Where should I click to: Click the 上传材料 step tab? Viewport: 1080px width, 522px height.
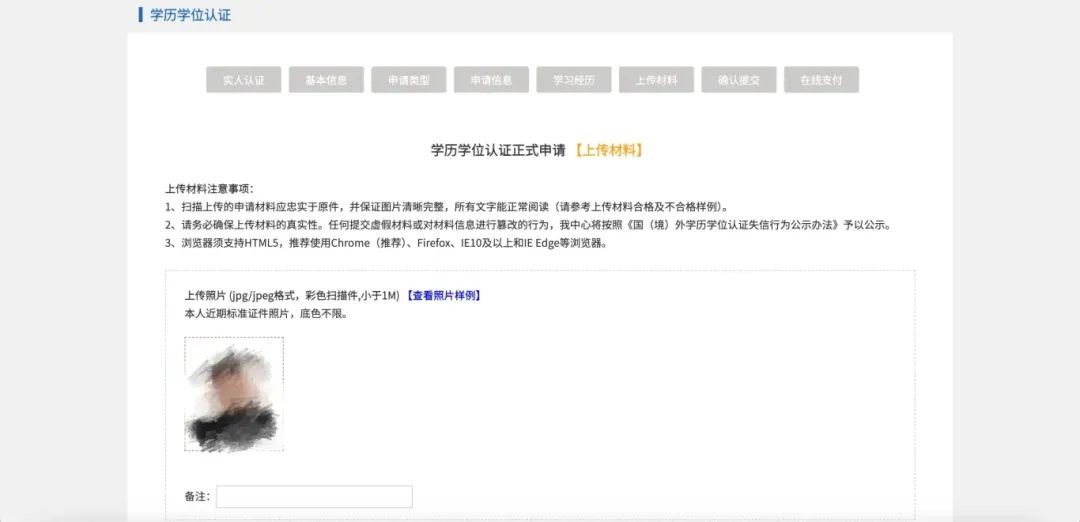click(656, 80)
